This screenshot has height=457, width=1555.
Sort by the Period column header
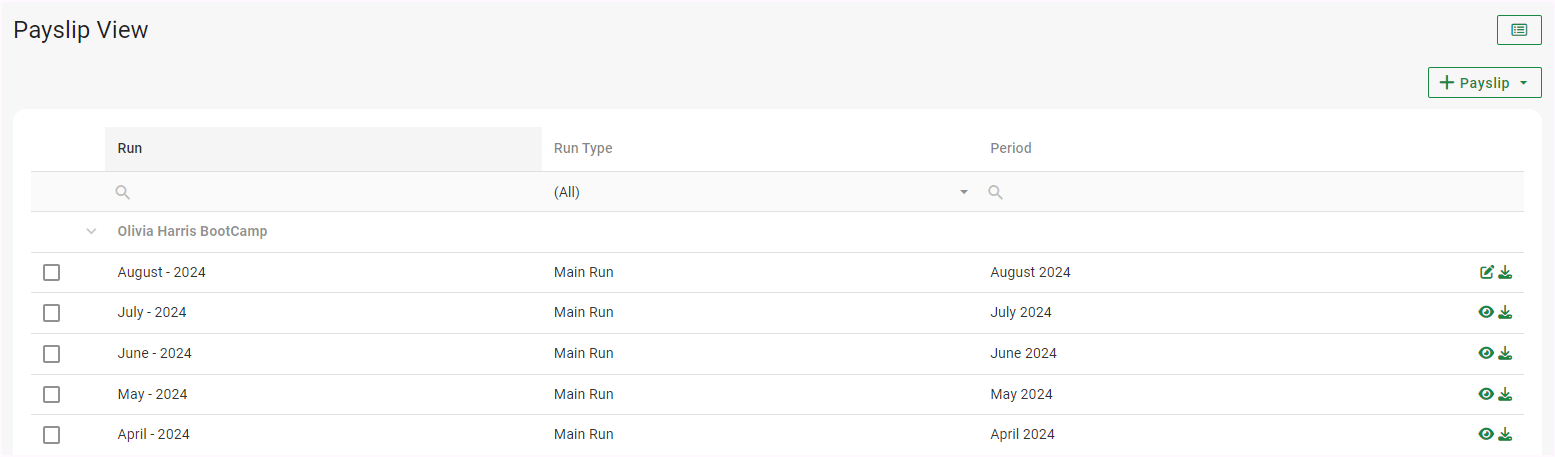coord(1011,148)
